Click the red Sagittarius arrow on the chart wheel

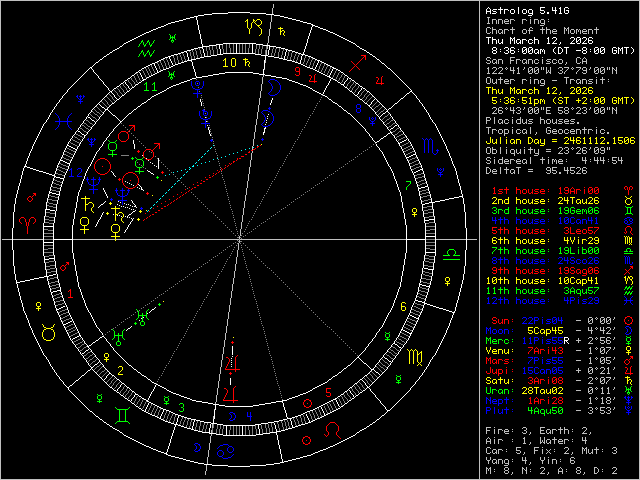(357, 65)
